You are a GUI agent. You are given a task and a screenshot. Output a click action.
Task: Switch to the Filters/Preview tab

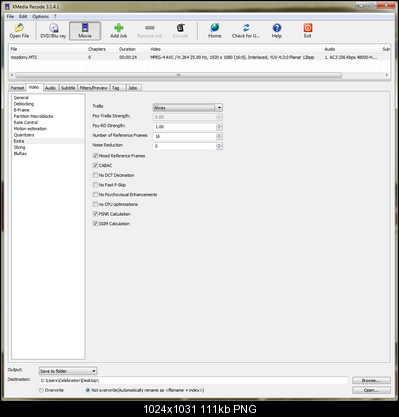click(93, 88)
